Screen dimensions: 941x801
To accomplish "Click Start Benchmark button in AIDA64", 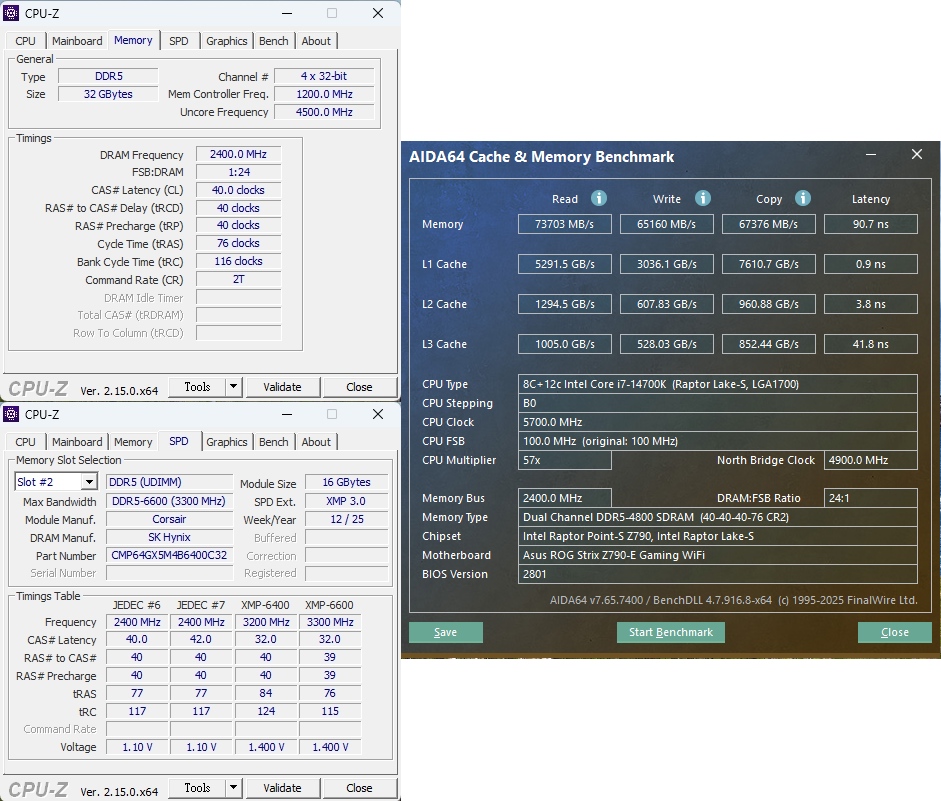I will coord(670,632).
